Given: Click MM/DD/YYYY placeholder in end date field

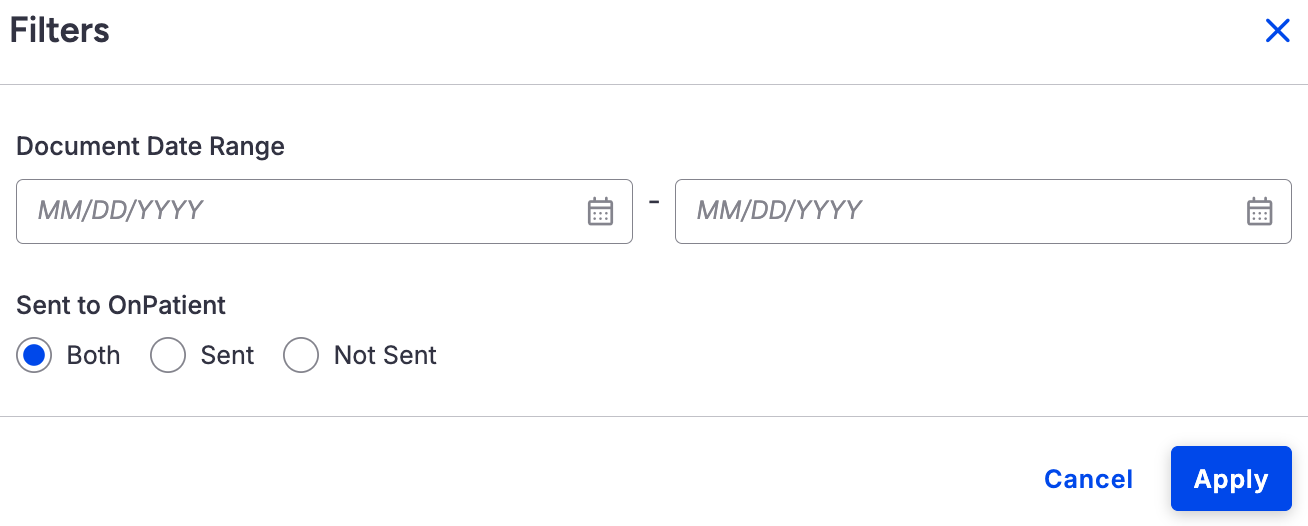Looking at the screenshot, I should [x=779, y=210].
